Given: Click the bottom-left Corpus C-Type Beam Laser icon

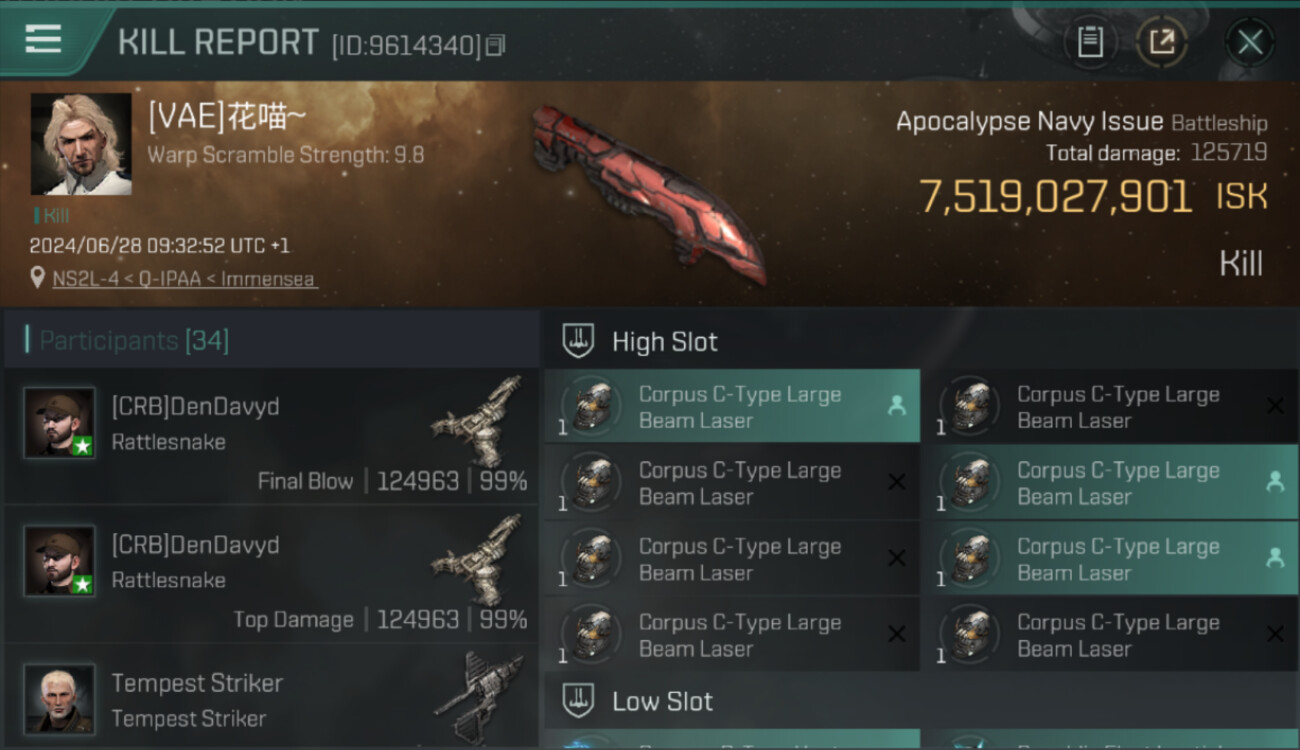Looking at the screenshot, I should (x=592, y=634).
